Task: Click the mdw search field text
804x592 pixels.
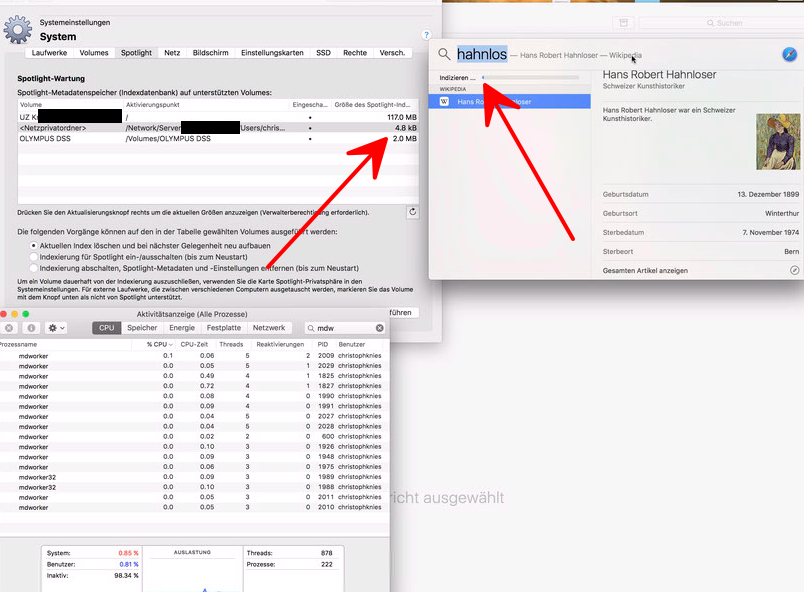Action: 326,328
